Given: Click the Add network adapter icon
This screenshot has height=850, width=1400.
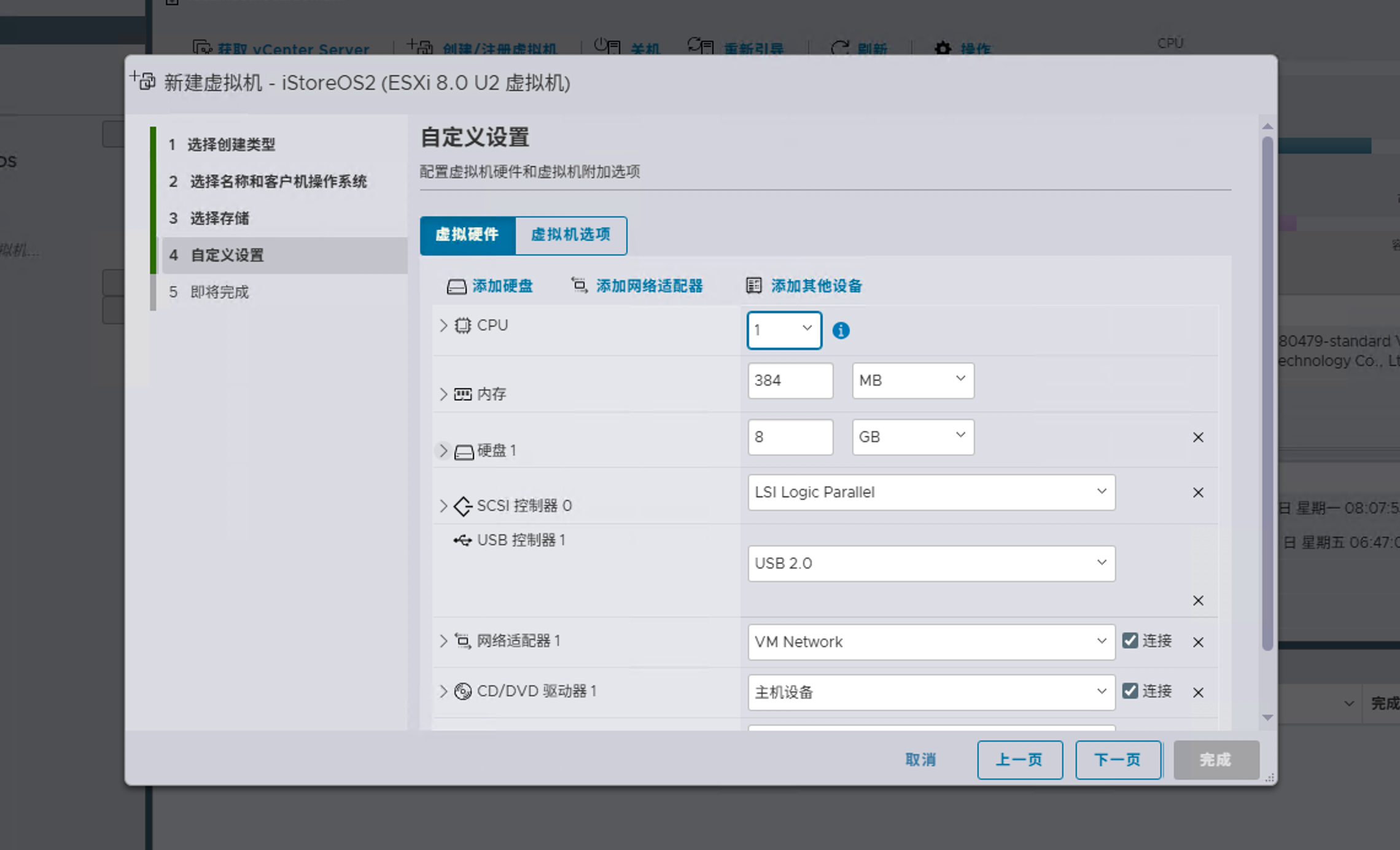Looking at the screenshot, I should 579,285.
